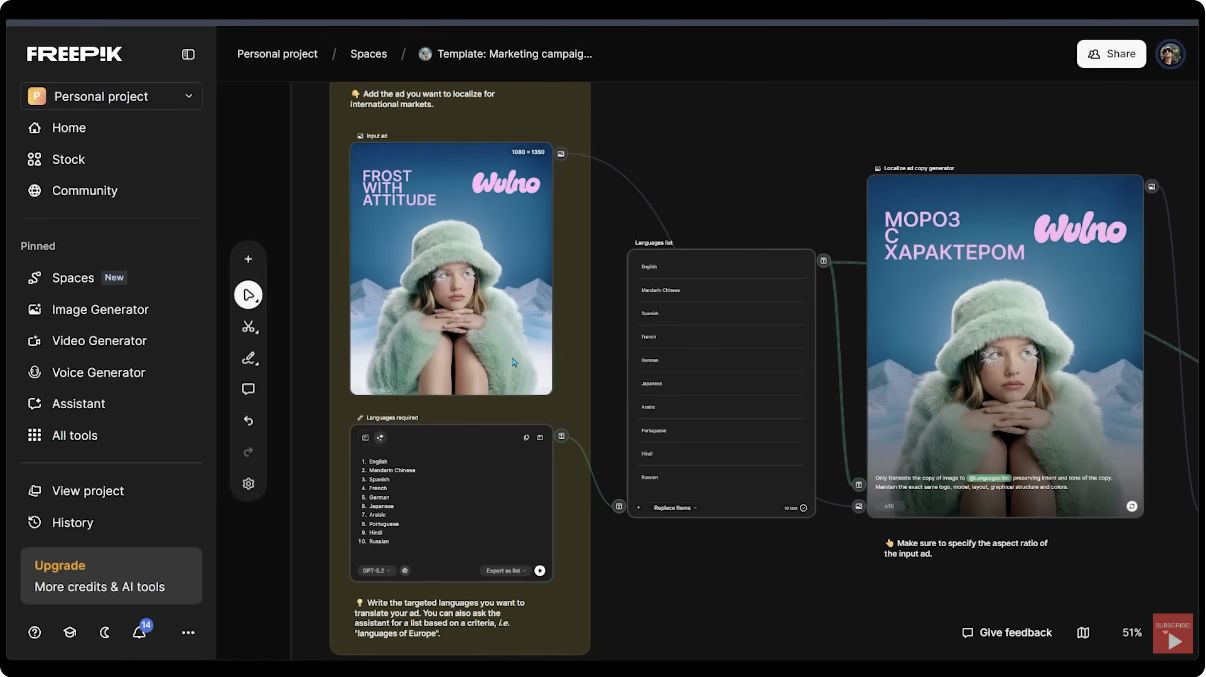Toggle dark mode moon icon
The width and height of the screenshot is (1206, 677).
pyautogui.click(x=105, y=632)
